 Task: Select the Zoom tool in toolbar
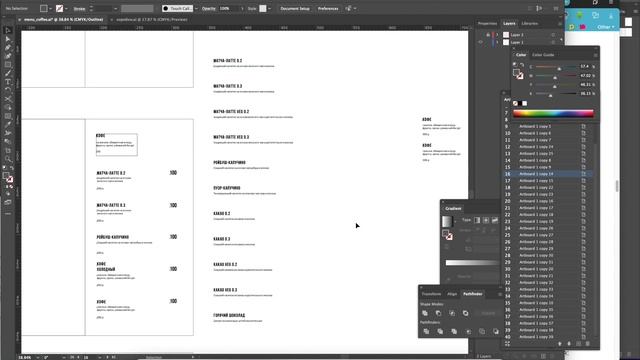8,159
